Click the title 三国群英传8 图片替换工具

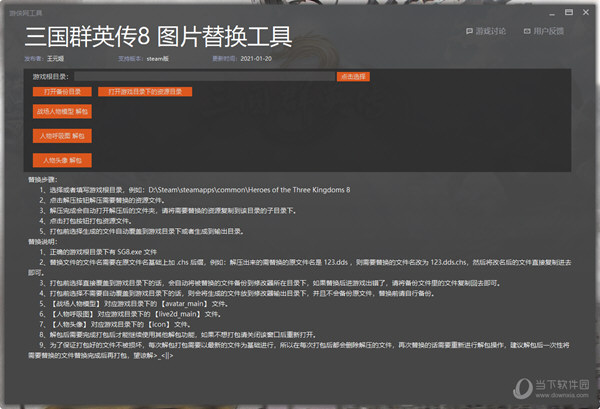(158, 37)
